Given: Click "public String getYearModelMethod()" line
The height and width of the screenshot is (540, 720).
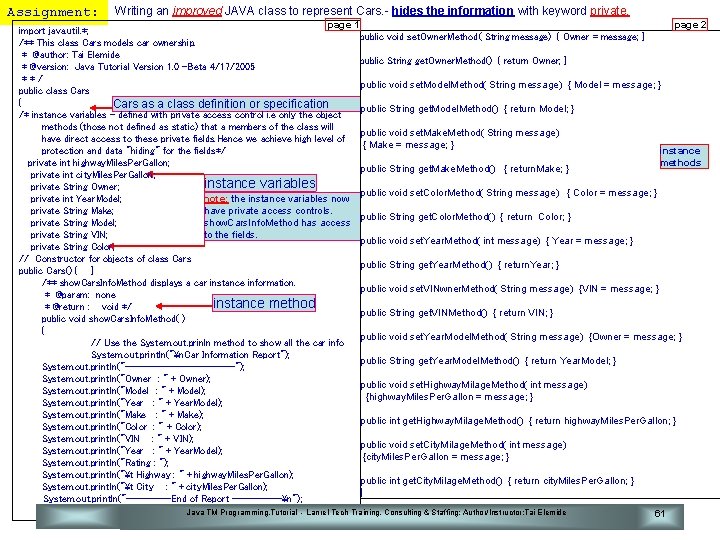Looking at the screenshot, I should pos(489,361).
